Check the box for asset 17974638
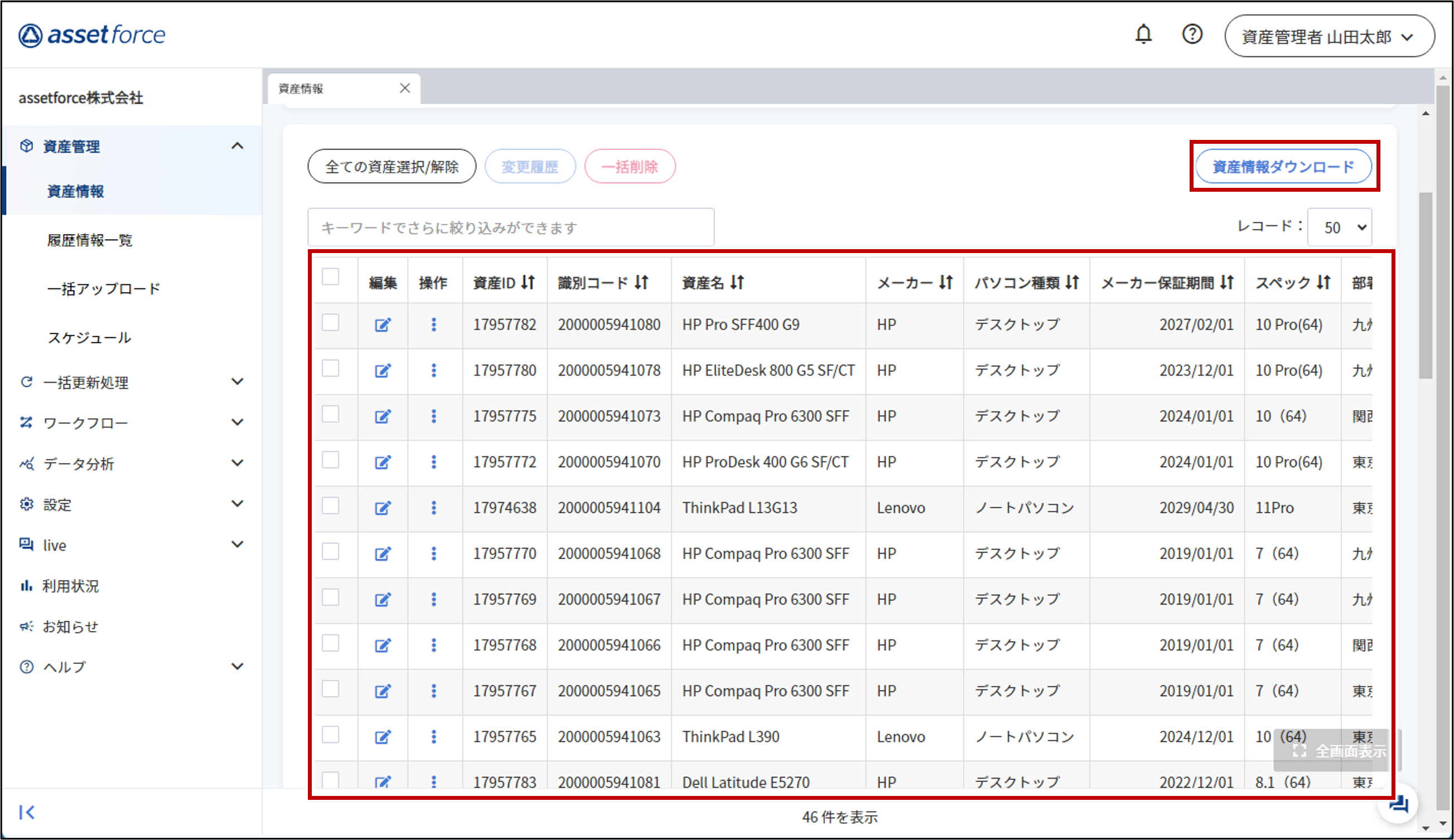This screenshot has width=1454, height=840. click(331, 506)
